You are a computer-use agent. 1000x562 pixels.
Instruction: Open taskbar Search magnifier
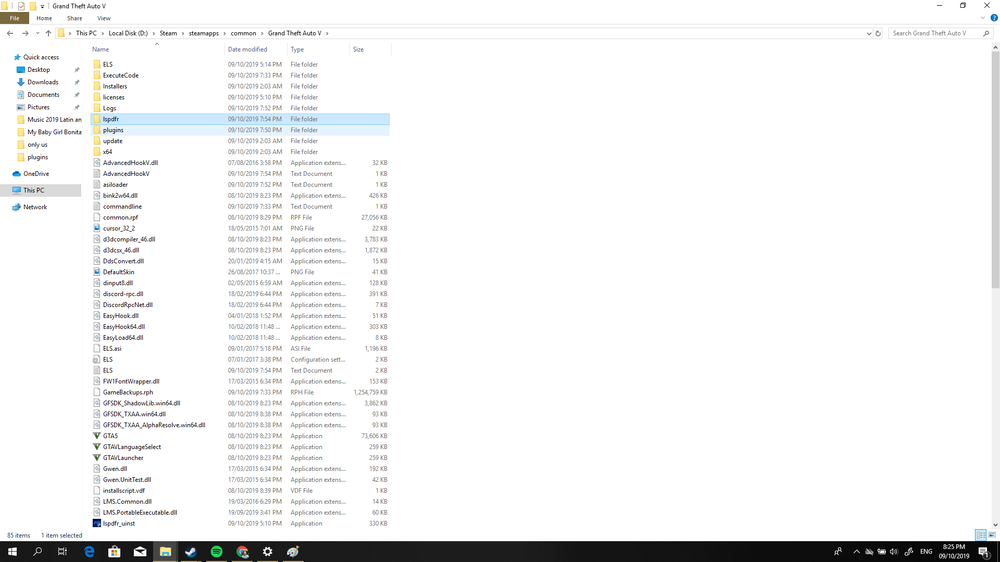coord(38,552)
